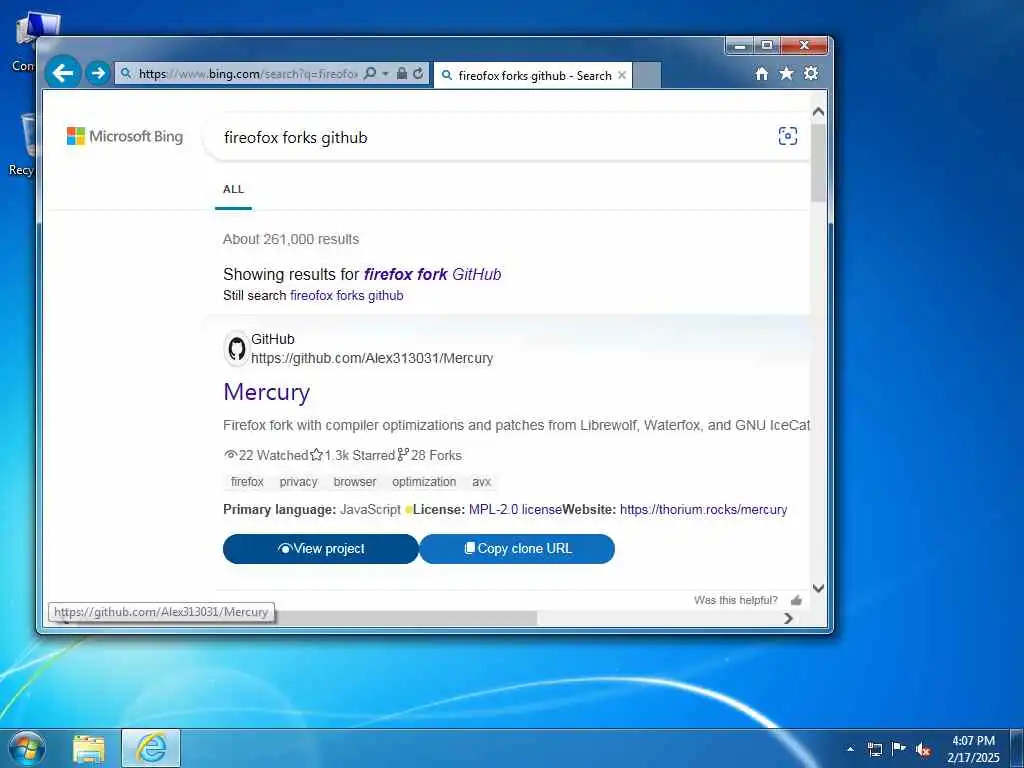Click the horizontal scrollbar right arrow
Screen dimensions: 1024x768
click(x=788, y=618)
